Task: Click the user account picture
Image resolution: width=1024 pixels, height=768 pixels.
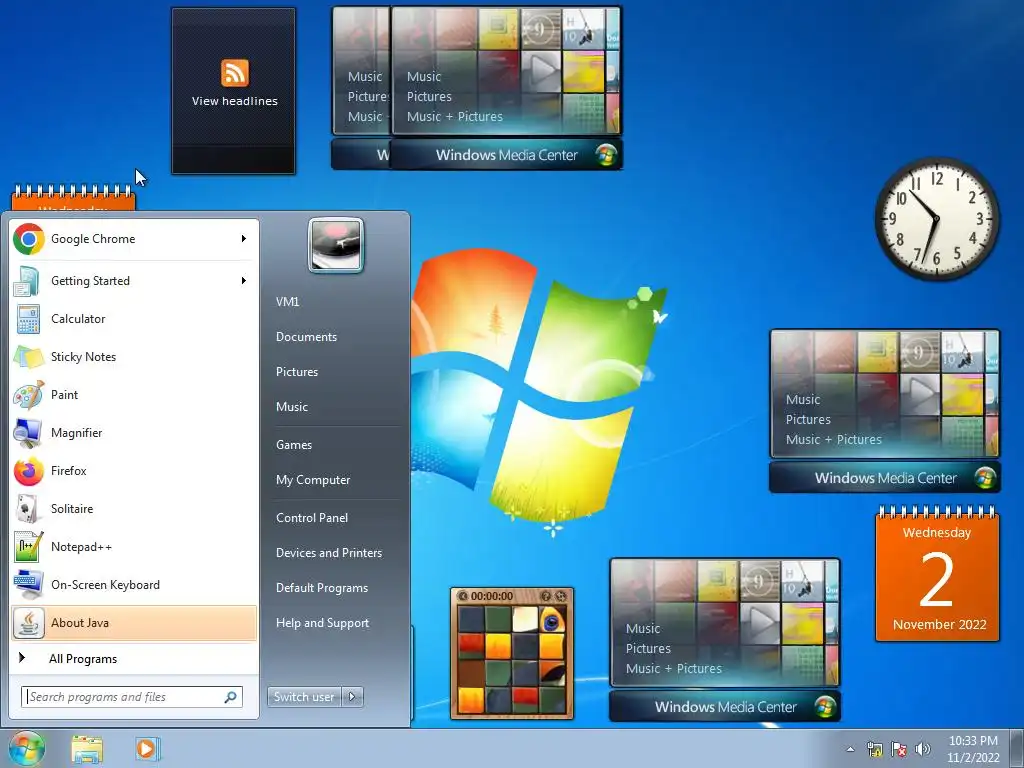Action: point(336,245)
